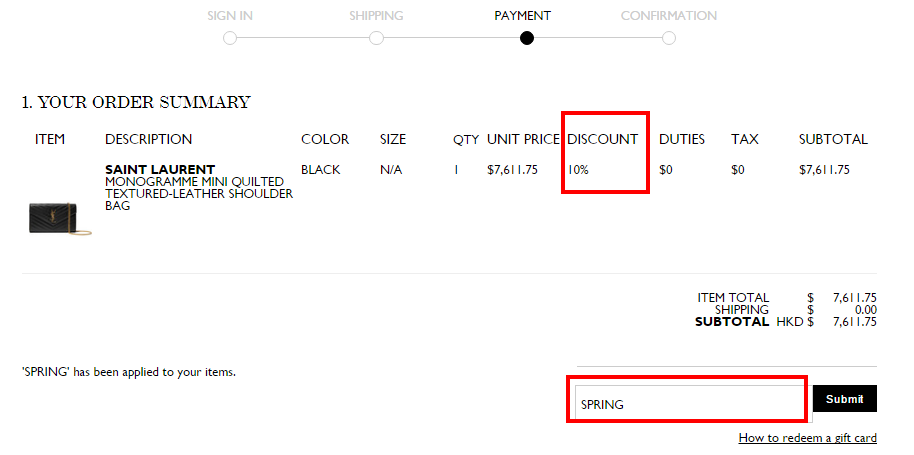Click the Shipping step circle
This screenshot has height=455, width=914.
point(377,38)
